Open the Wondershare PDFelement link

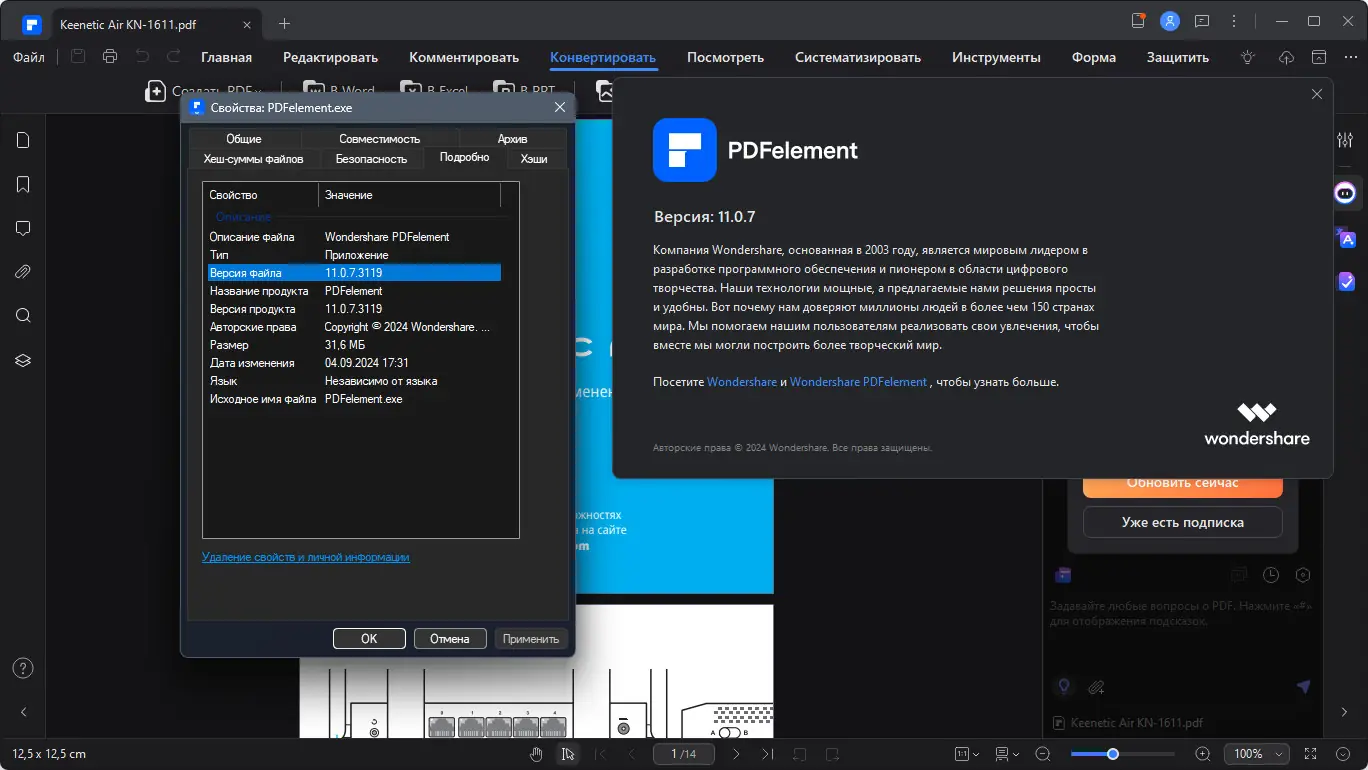click(858, 382)
